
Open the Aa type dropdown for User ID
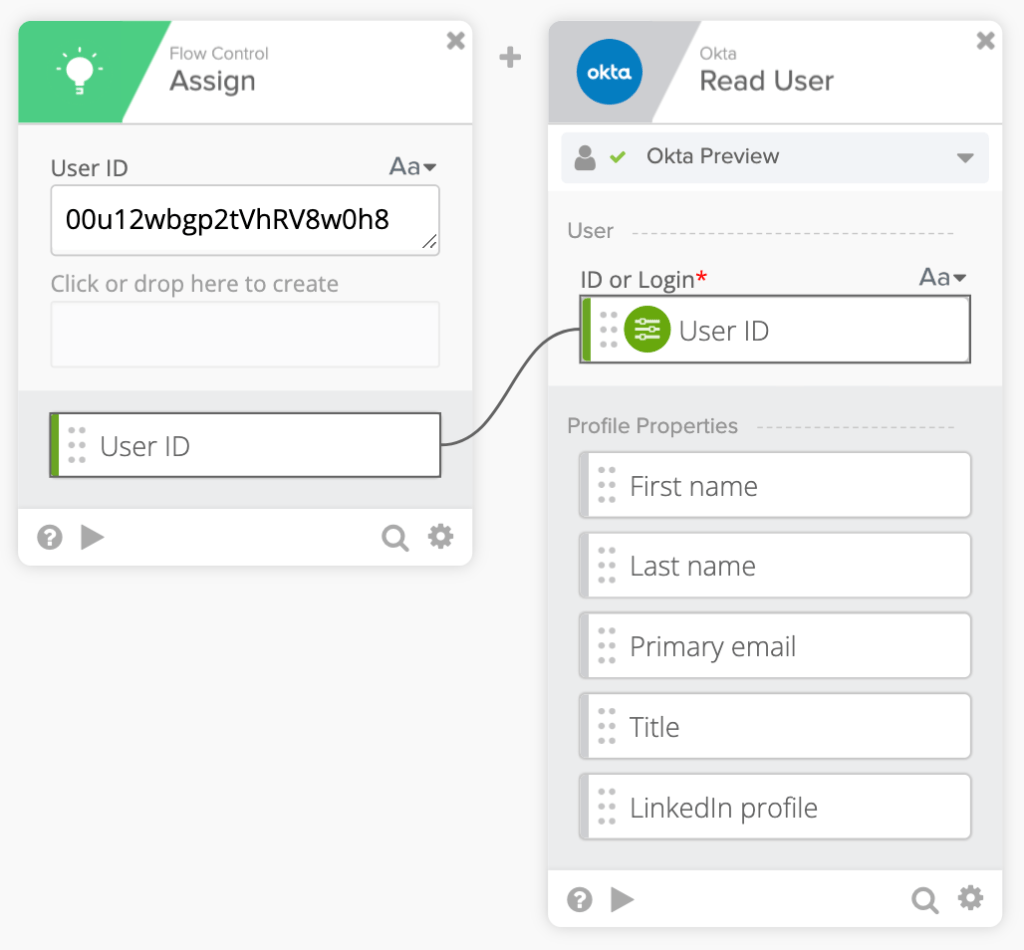coord(413,167)
